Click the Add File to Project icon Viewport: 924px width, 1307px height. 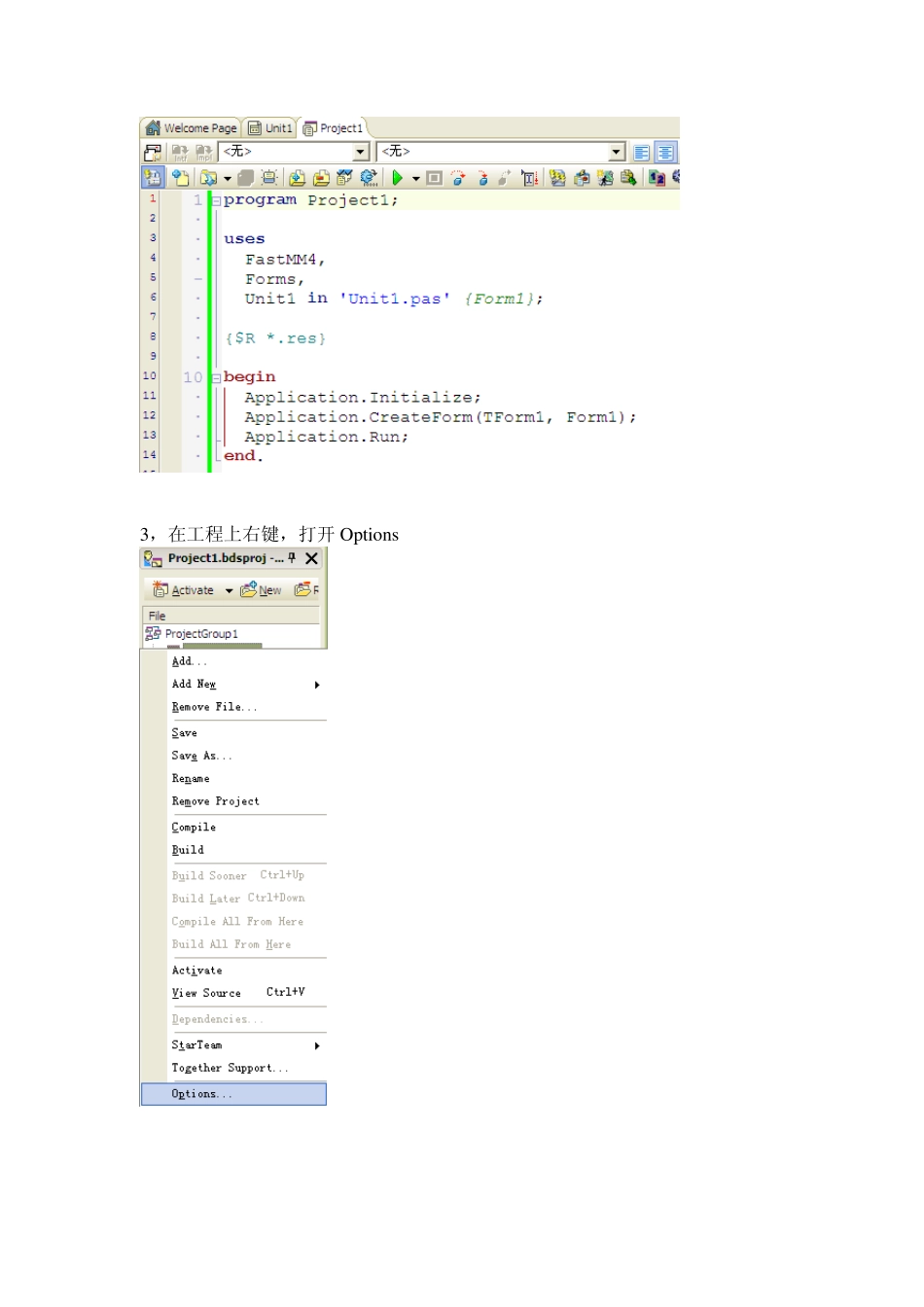point(297,178)
